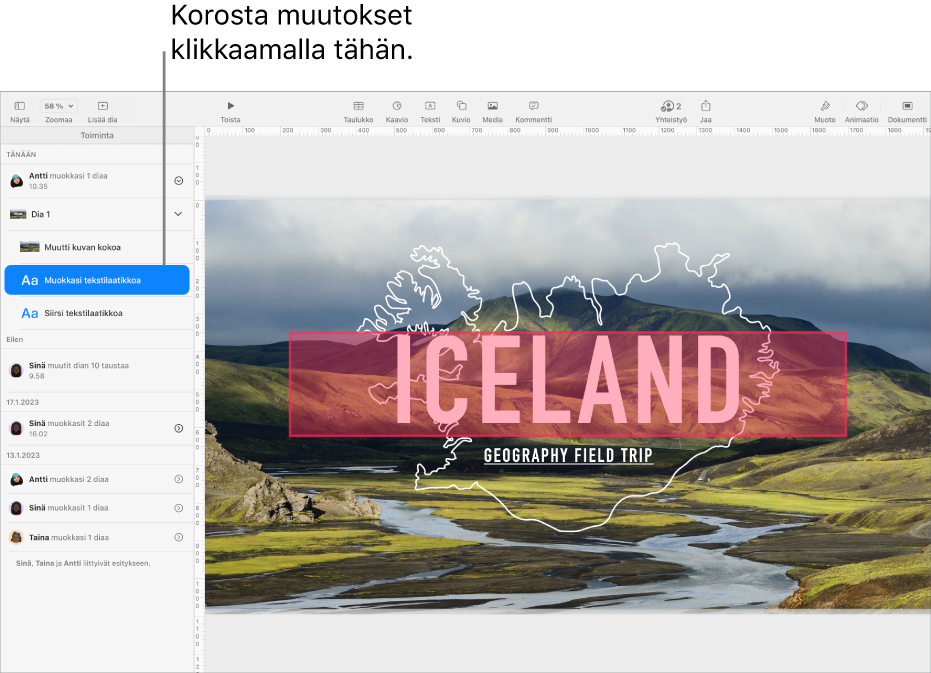The width and height of the screenshot is (931, 673).
Task: Expand Sinä muokkasit 1 diaa entry
Action: 178,508
